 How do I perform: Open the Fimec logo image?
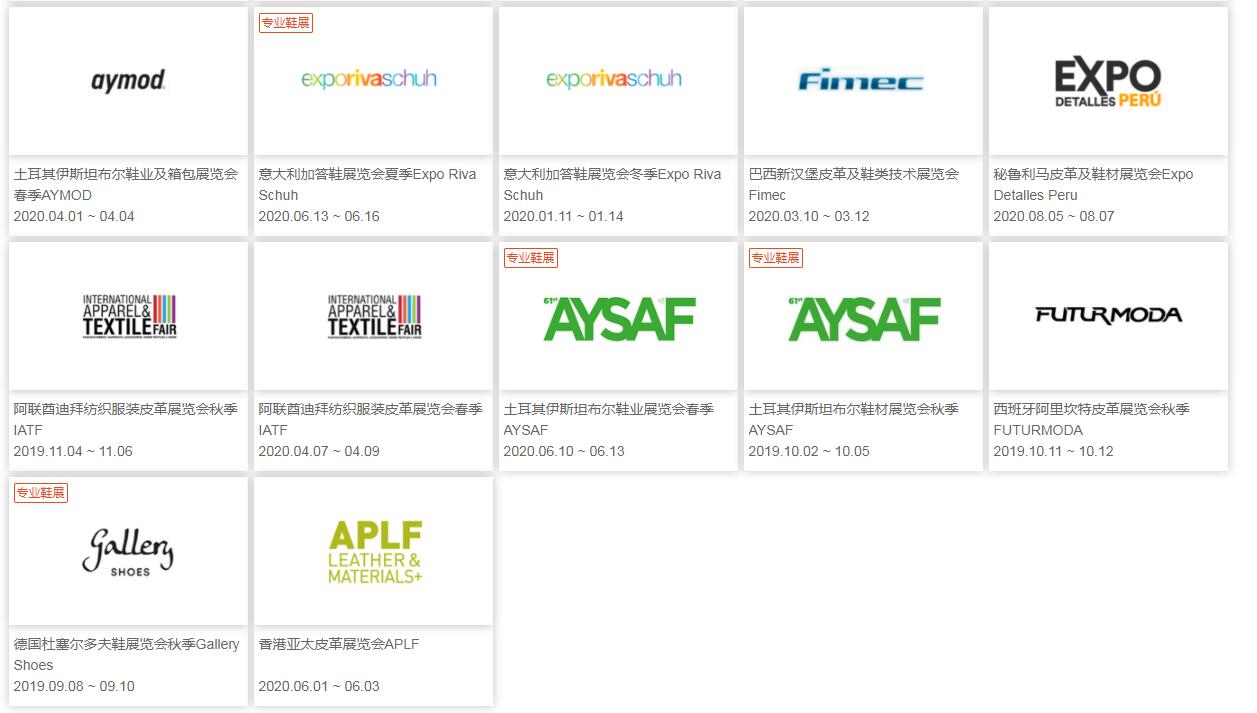pos(862,81)
